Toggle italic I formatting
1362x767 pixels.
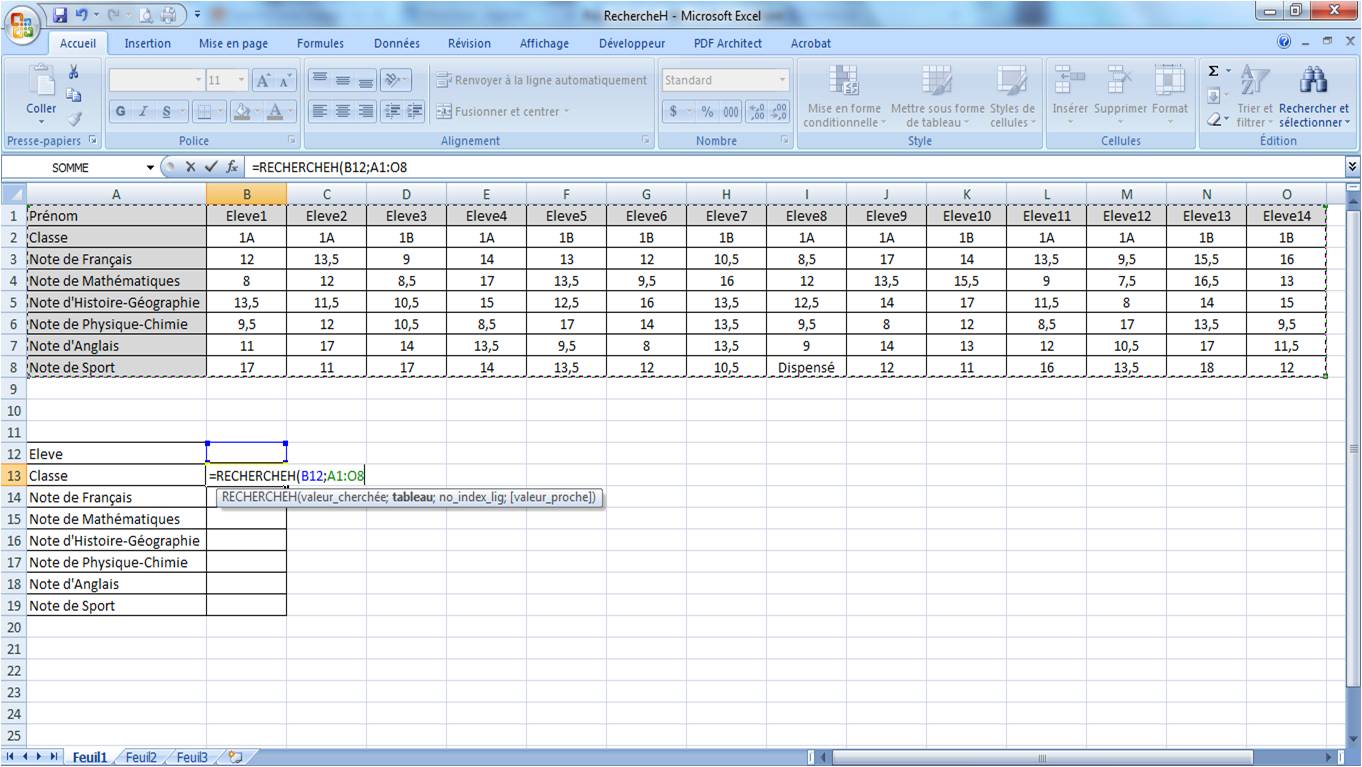pyautogui.click(x=143, y=112)
